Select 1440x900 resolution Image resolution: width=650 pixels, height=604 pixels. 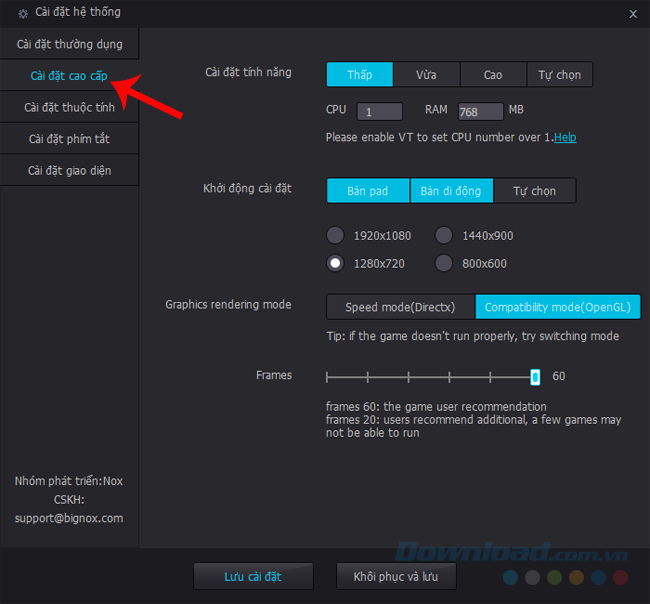click(x=444, y=235)
